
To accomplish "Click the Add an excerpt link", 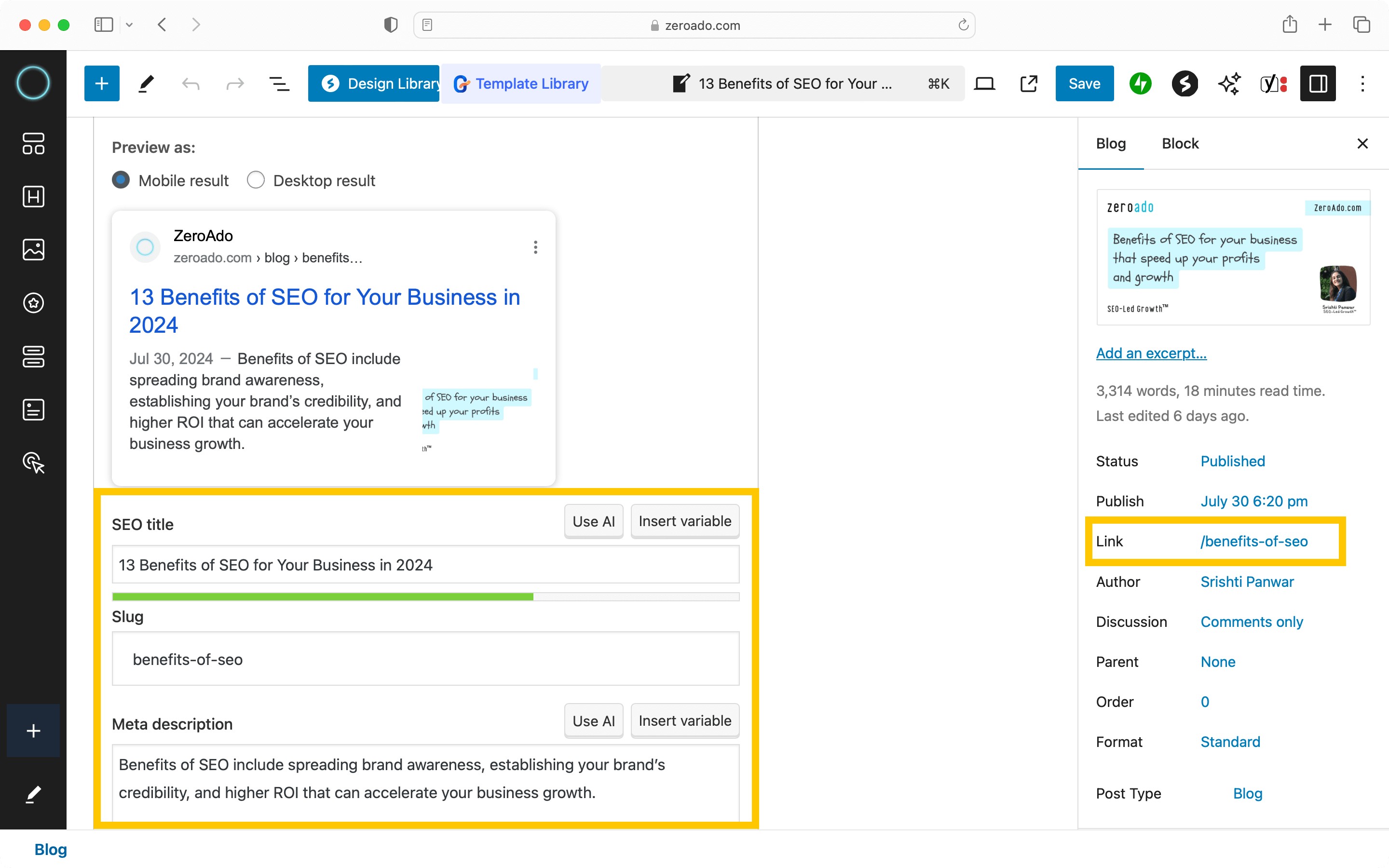I will 1151,353.
